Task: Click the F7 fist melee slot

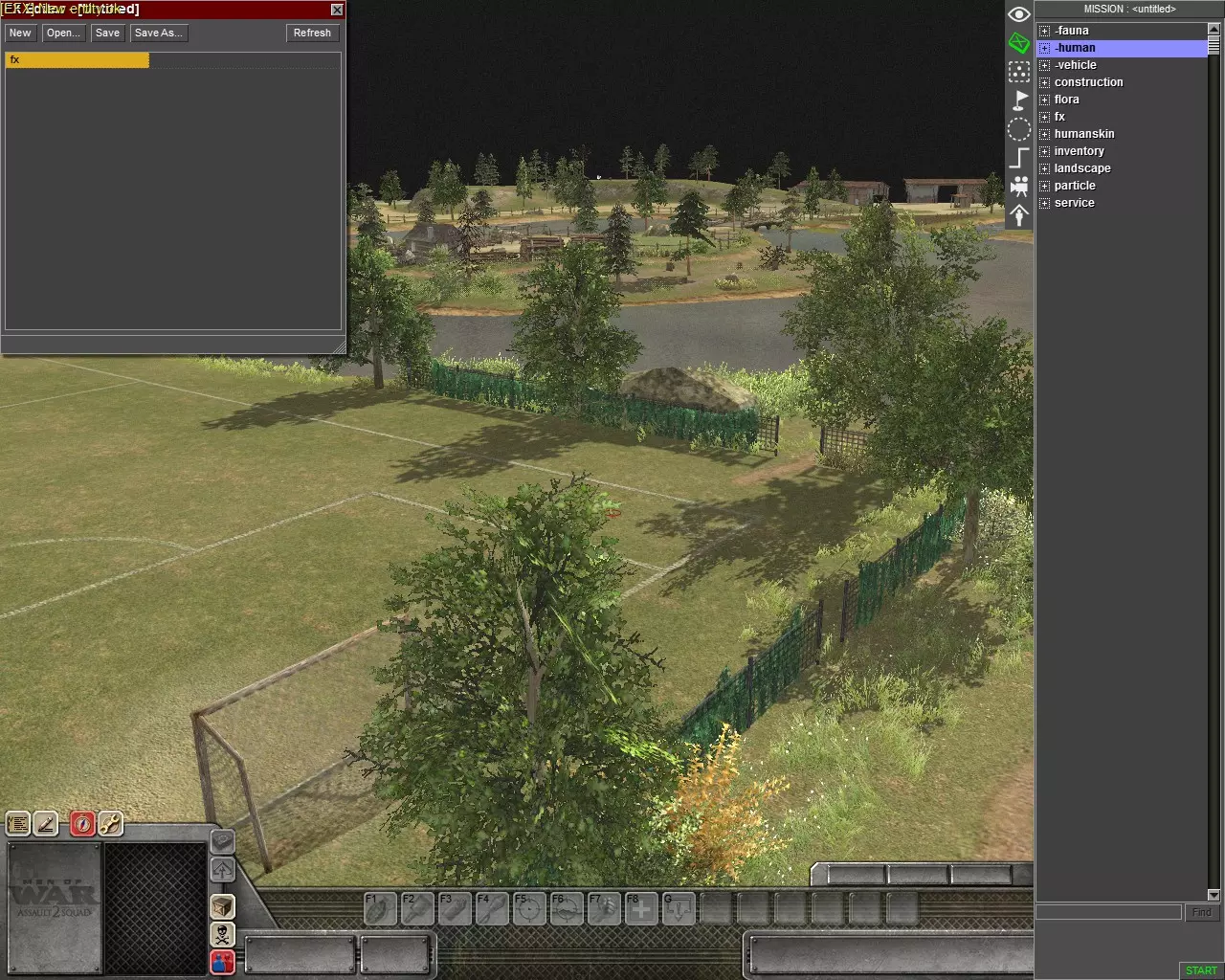Action: click(604, 908)
